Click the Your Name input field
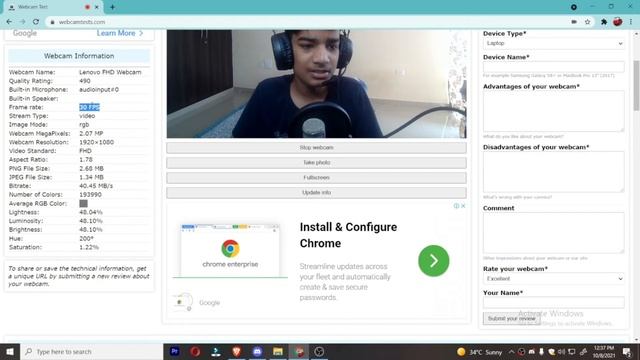Screen dimensions: 640x360 point(553,302)
